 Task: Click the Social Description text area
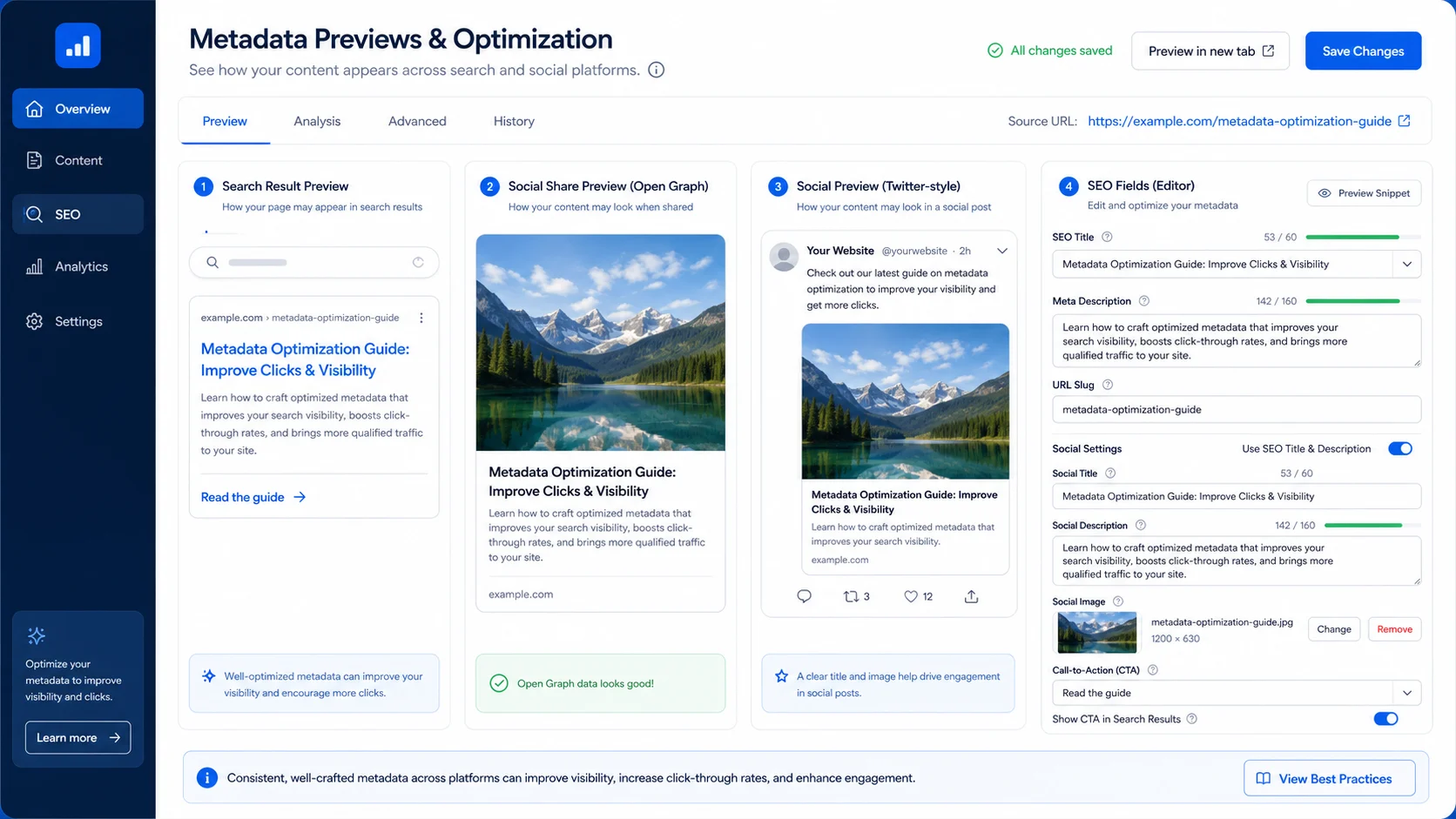pyautogui.click(x=1237, y=561)
